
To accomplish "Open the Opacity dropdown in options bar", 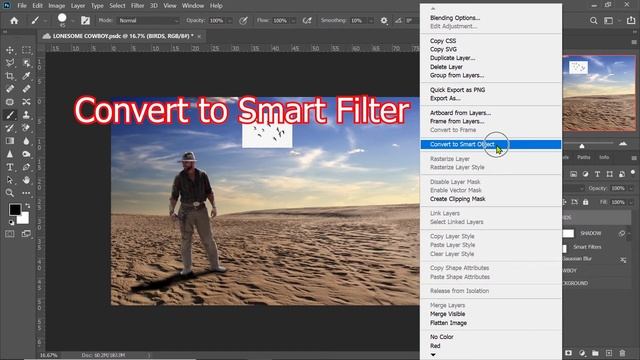I will [x=230, y=20].
